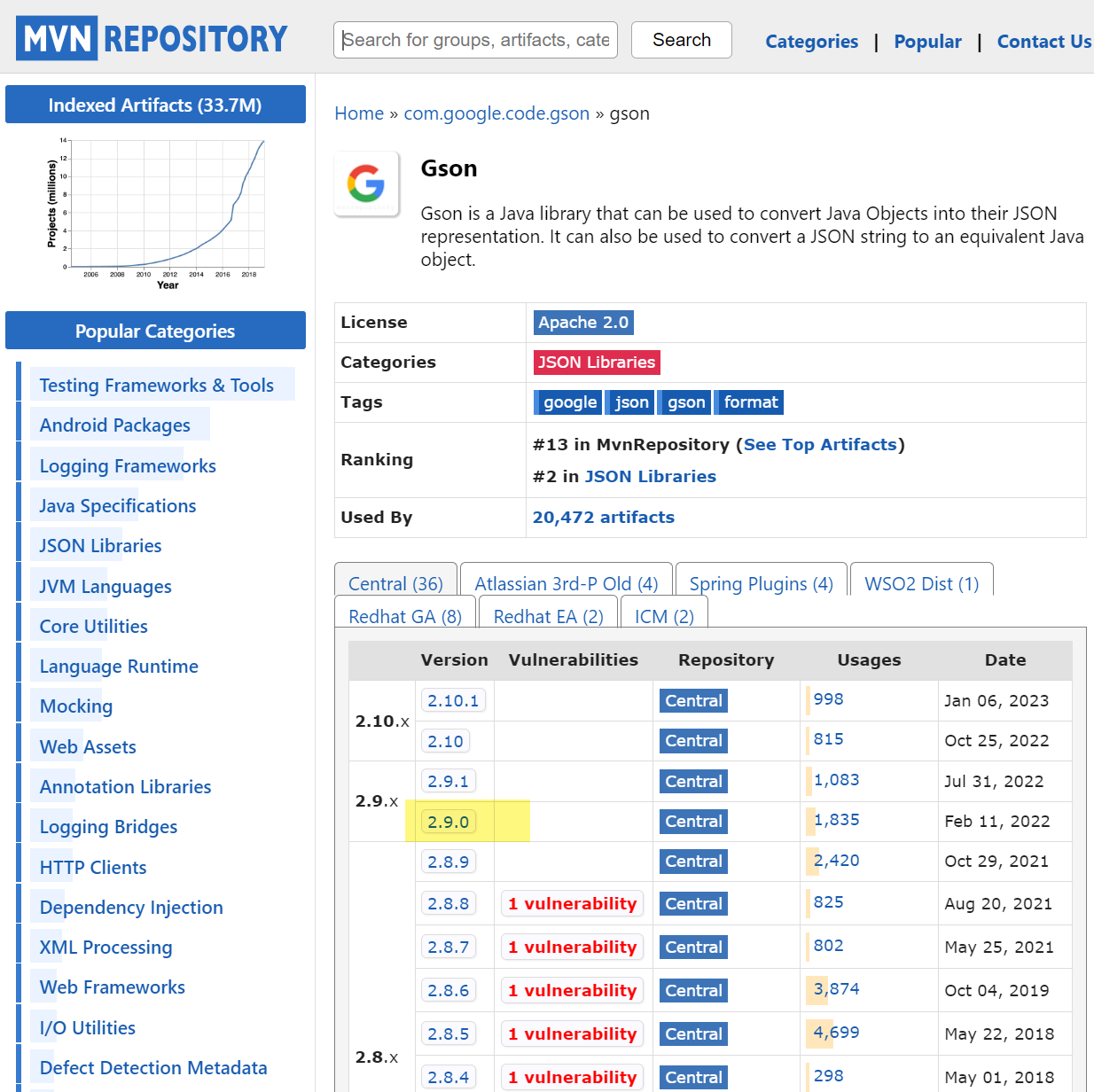This screenshot has width=1094, height=1092.
Task: Open the 998 usages link
Action: click(828, 699)
